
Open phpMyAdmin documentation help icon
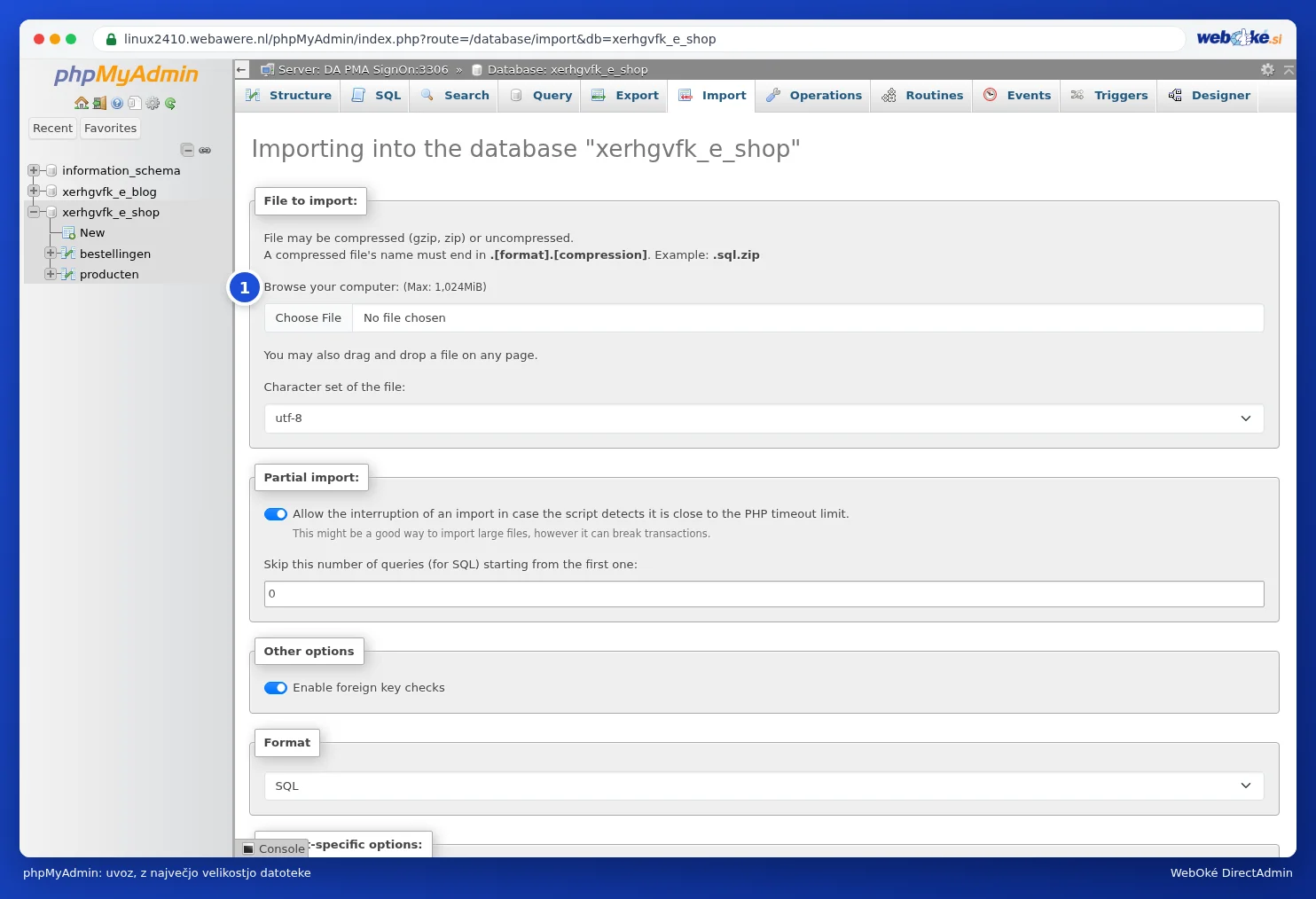pyautogui.click(x=117, y=103)
